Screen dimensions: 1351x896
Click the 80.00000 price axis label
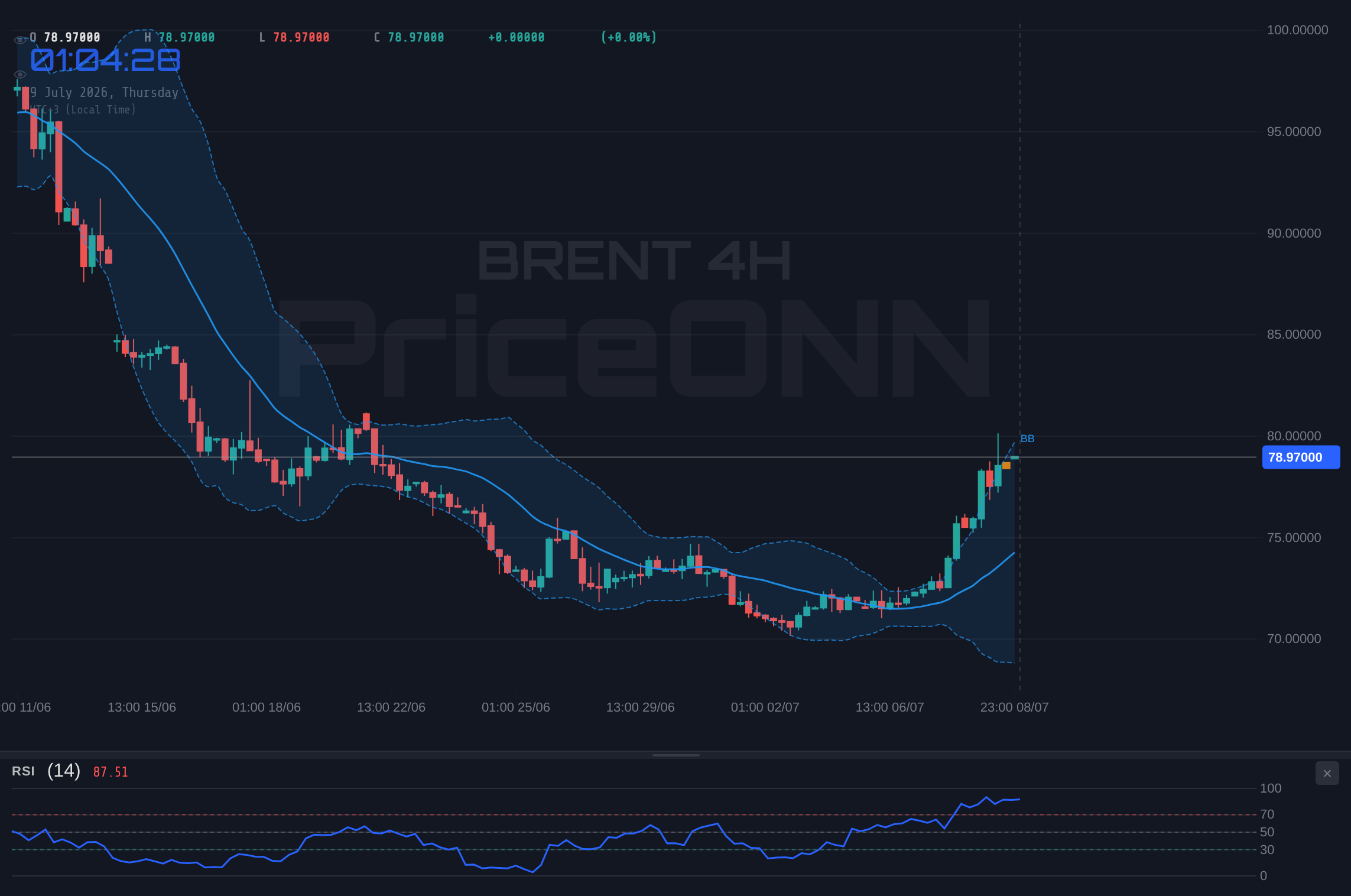click(1294, 436)
